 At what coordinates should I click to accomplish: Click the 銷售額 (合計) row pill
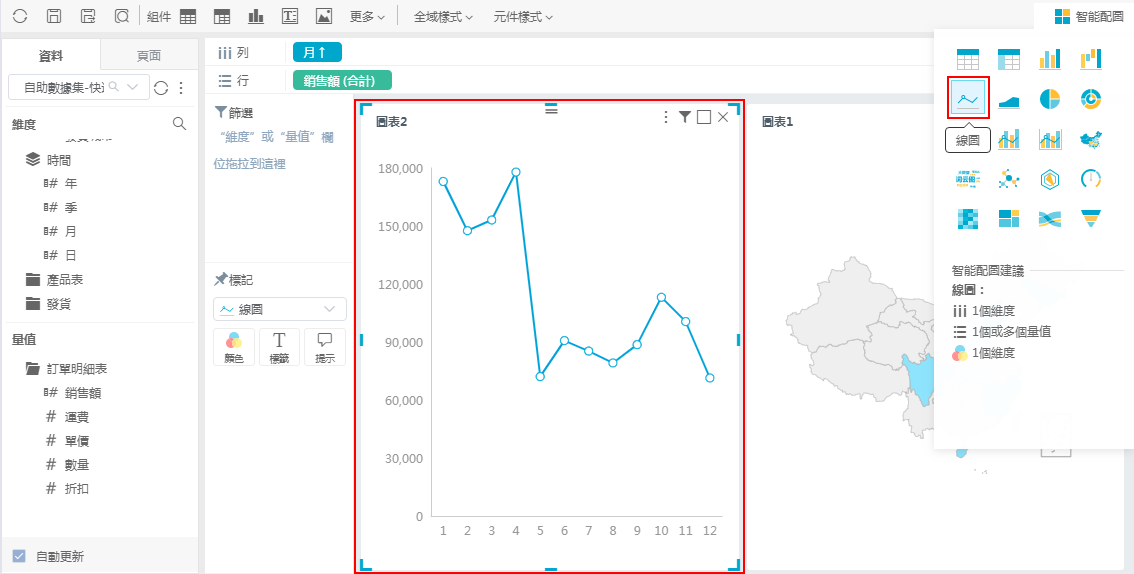pyautogui.click(x=341, y=81)
